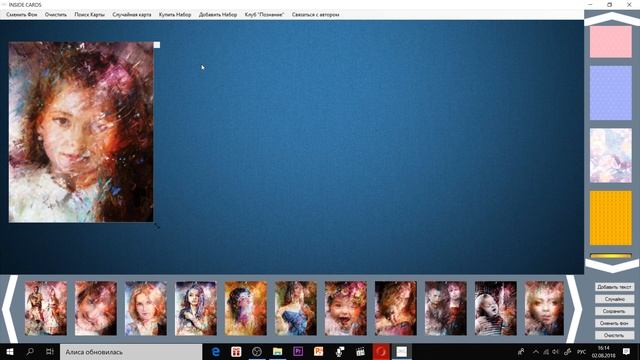Open File Explorer from taskbar
Image resolution: width=640 pixels, height=360 pixels.
(278, 352)
